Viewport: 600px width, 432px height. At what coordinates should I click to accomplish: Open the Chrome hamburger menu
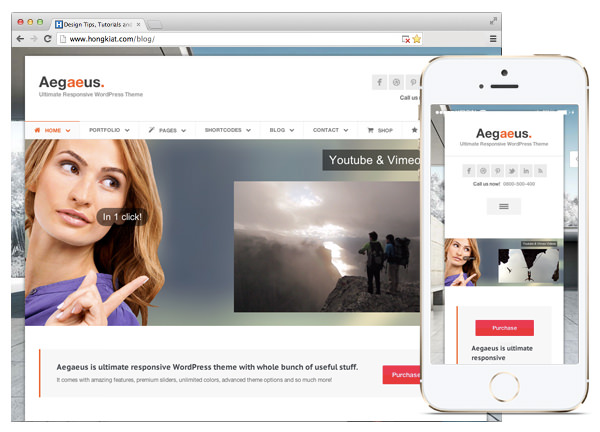(x=492, y=39)
